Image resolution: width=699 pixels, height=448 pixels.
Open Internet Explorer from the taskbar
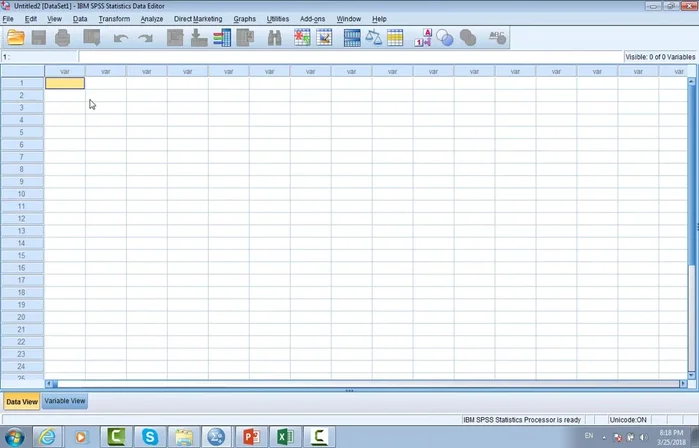click(47, 437)
